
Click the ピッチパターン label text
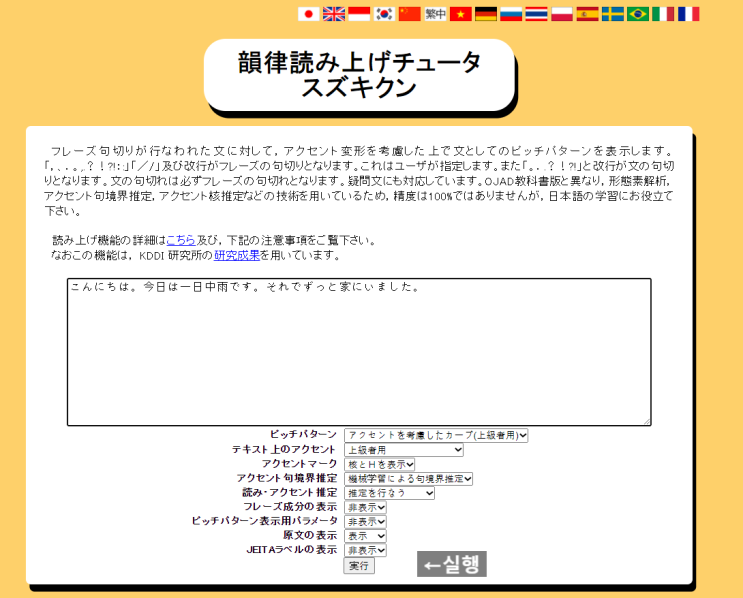click(303, 435)
